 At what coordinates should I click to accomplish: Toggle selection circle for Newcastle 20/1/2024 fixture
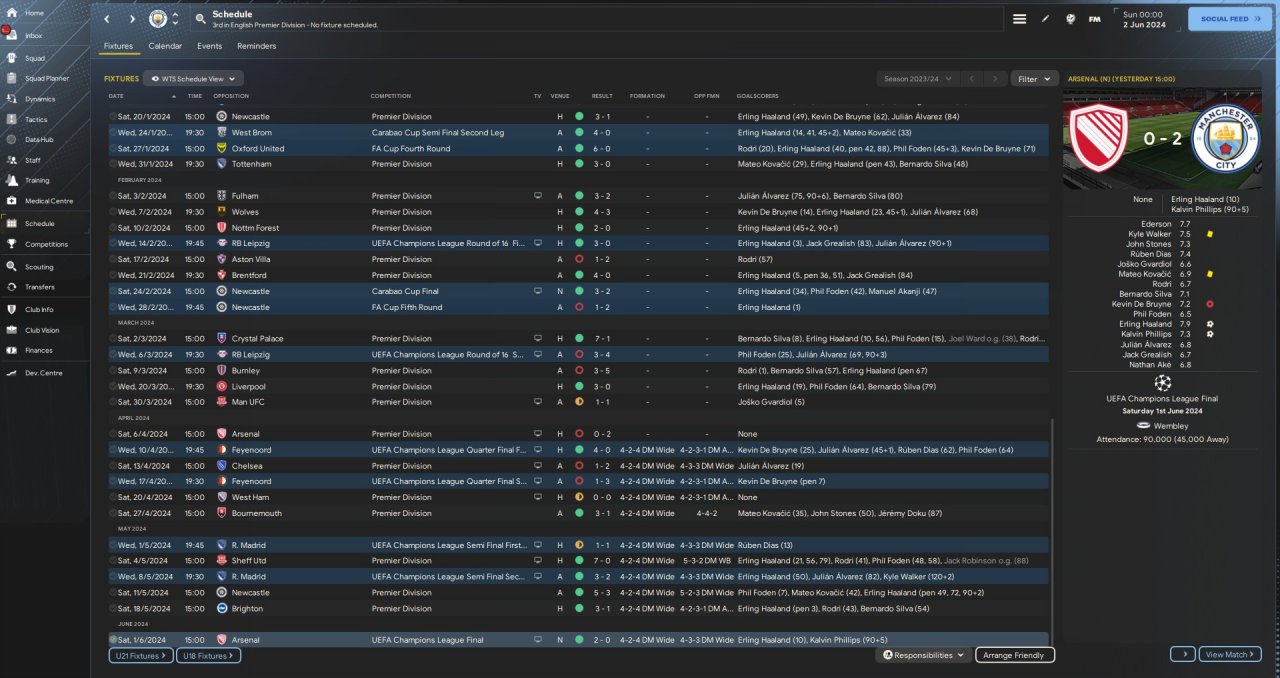(x=113, y=117)
